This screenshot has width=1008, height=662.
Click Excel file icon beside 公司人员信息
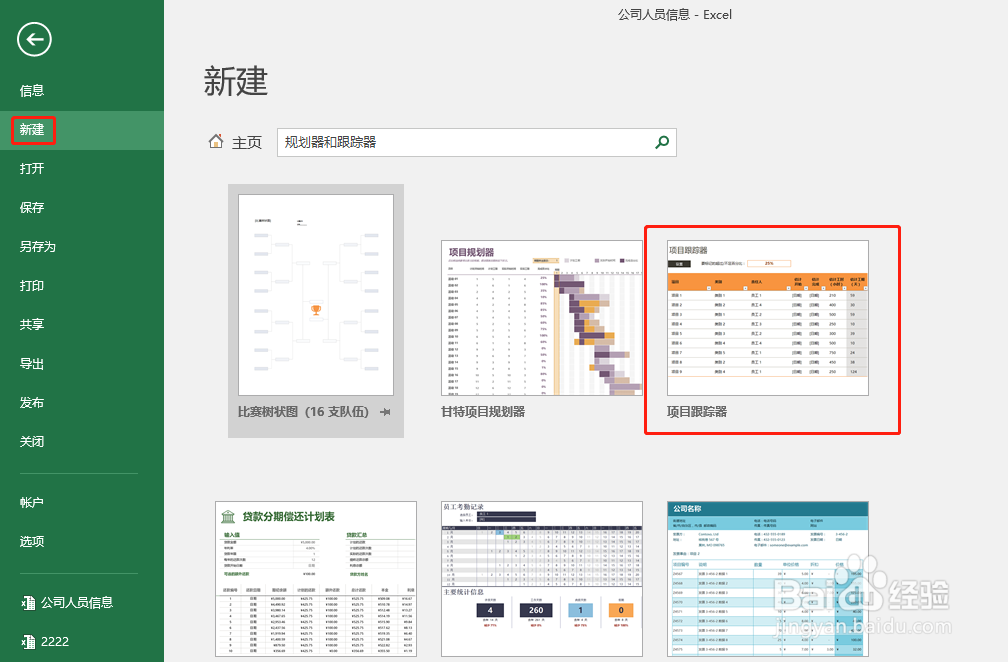28,602
